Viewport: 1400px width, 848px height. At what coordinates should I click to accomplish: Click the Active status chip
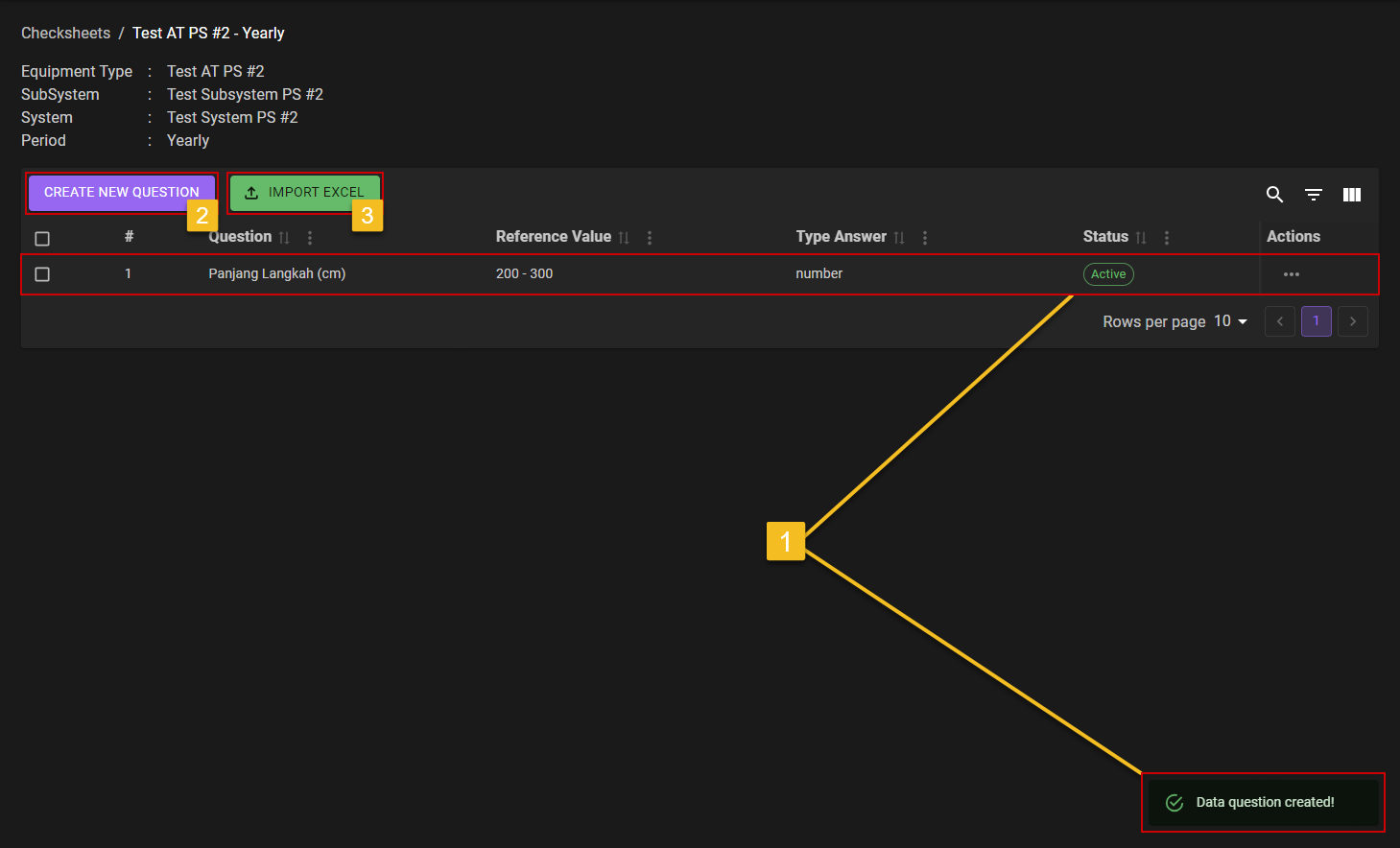click(1108, 274)
